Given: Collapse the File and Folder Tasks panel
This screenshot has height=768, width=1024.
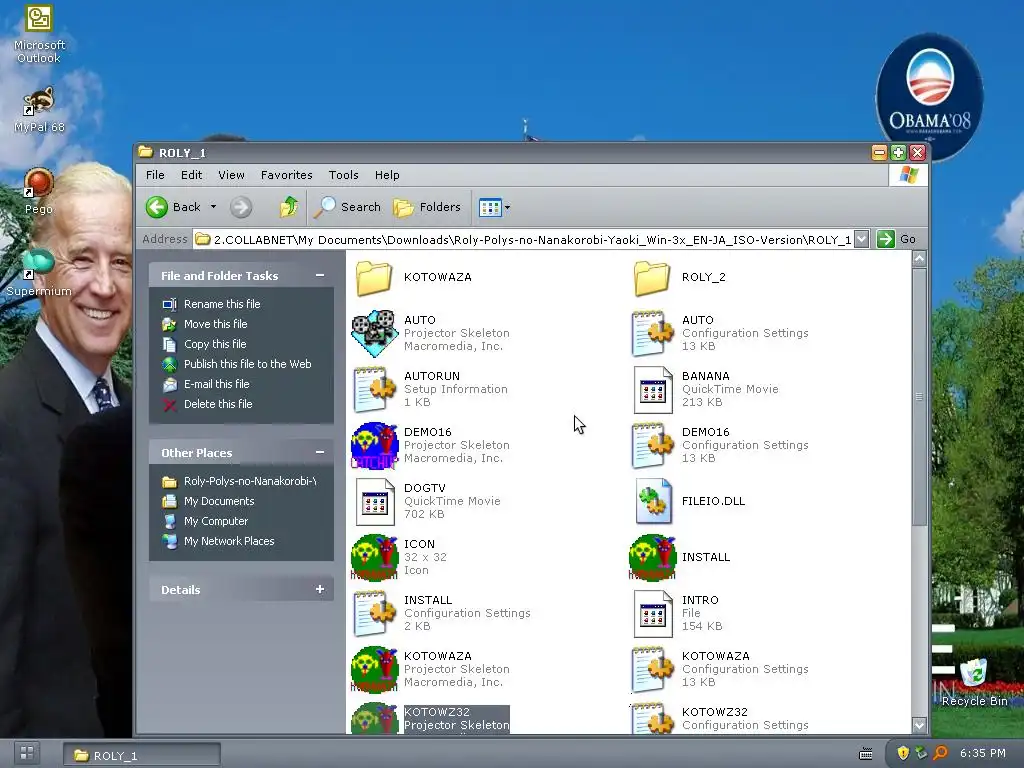Looking at the screenshot, I should (x=320, y=276).
